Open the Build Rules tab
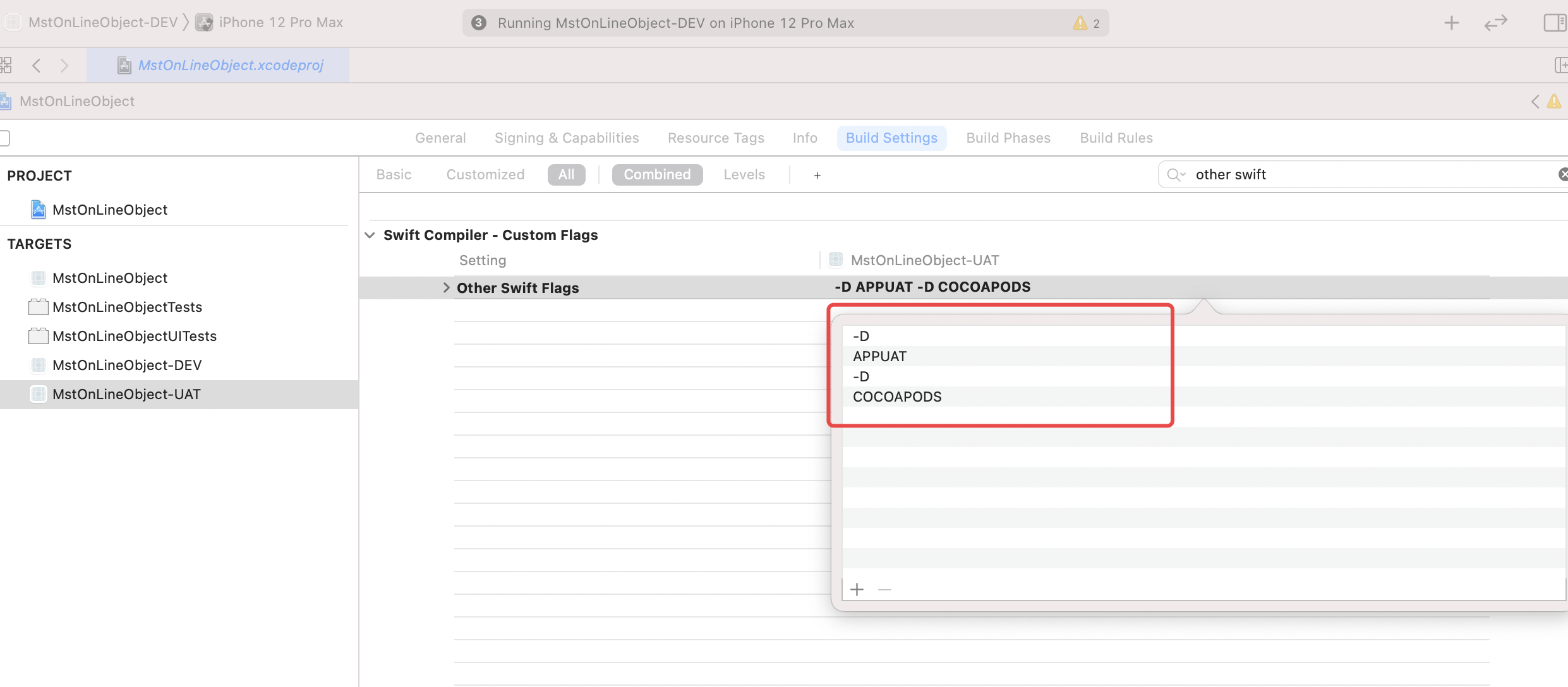Image resolution: width=1568 pixels, height=687 pixels. [x=1116, y=138]
